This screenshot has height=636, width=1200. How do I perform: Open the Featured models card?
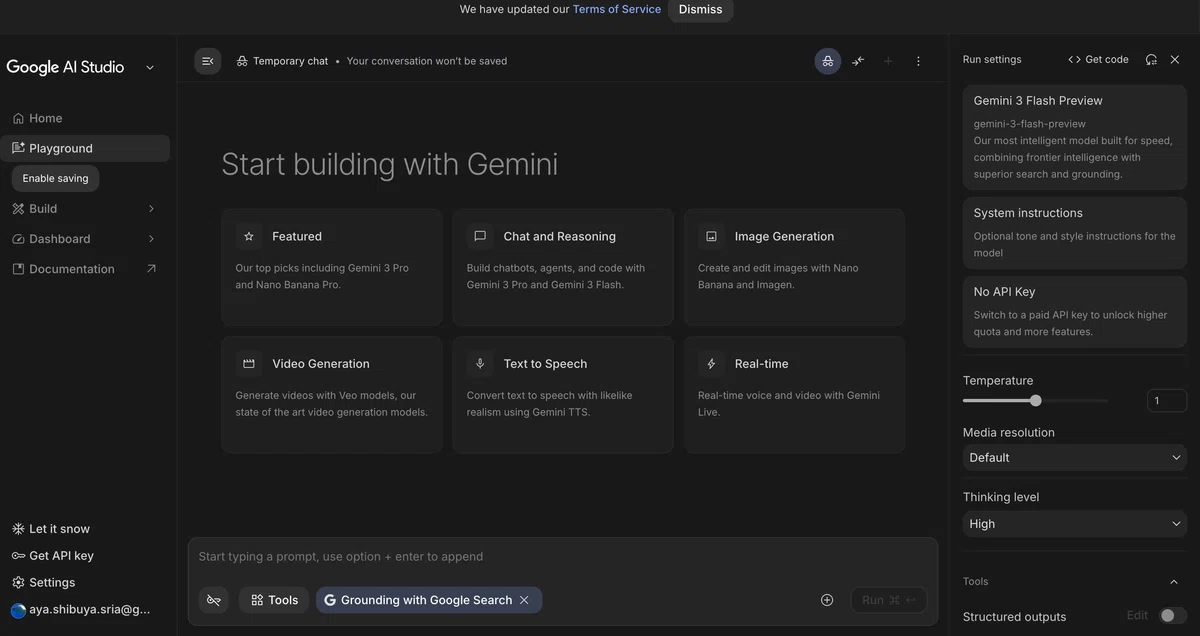[x=332, y=267]
